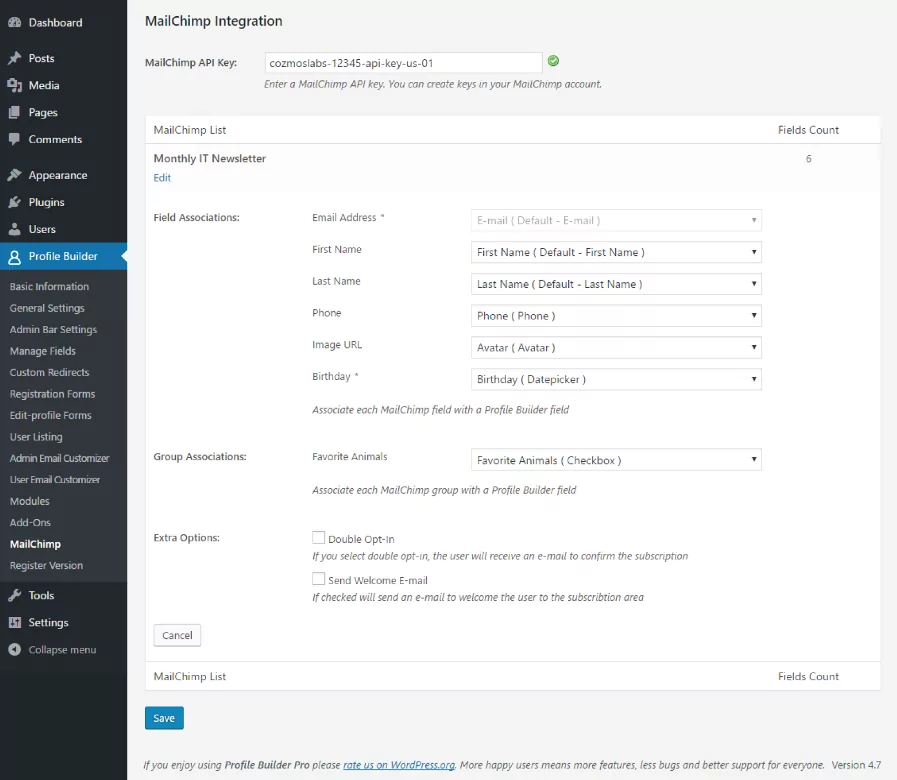The width and height of the screenshot is (897, 780).
Task: Click the top Fields Count column header
Action: point(808,130)
